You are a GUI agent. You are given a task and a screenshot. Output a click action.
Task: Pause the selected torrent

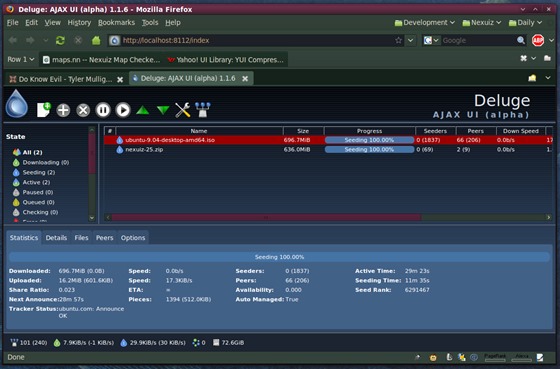(x=103, y=110)
